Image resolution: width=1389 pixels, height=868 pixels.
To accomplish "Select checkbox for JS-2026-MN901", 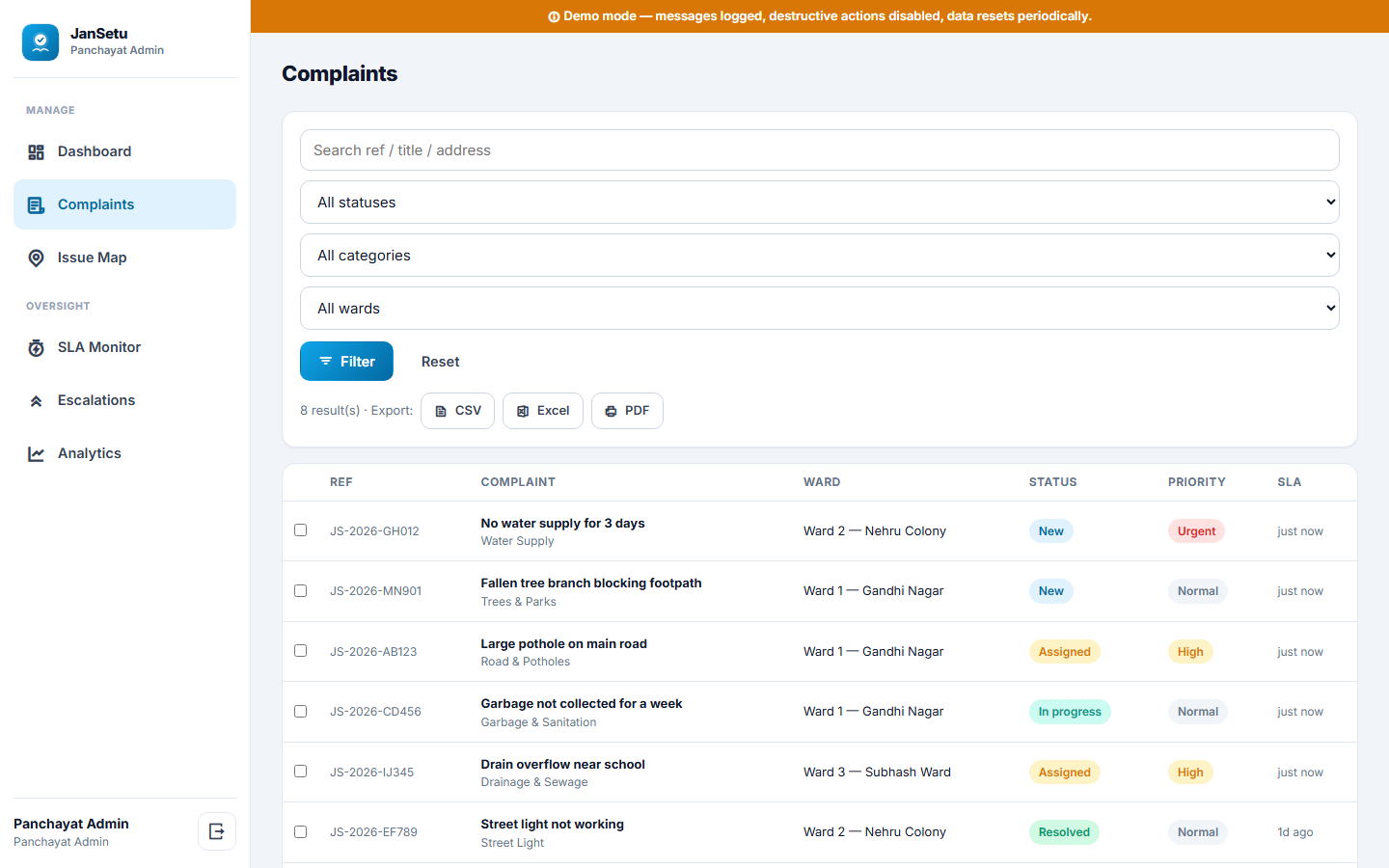I will [301, 590].
